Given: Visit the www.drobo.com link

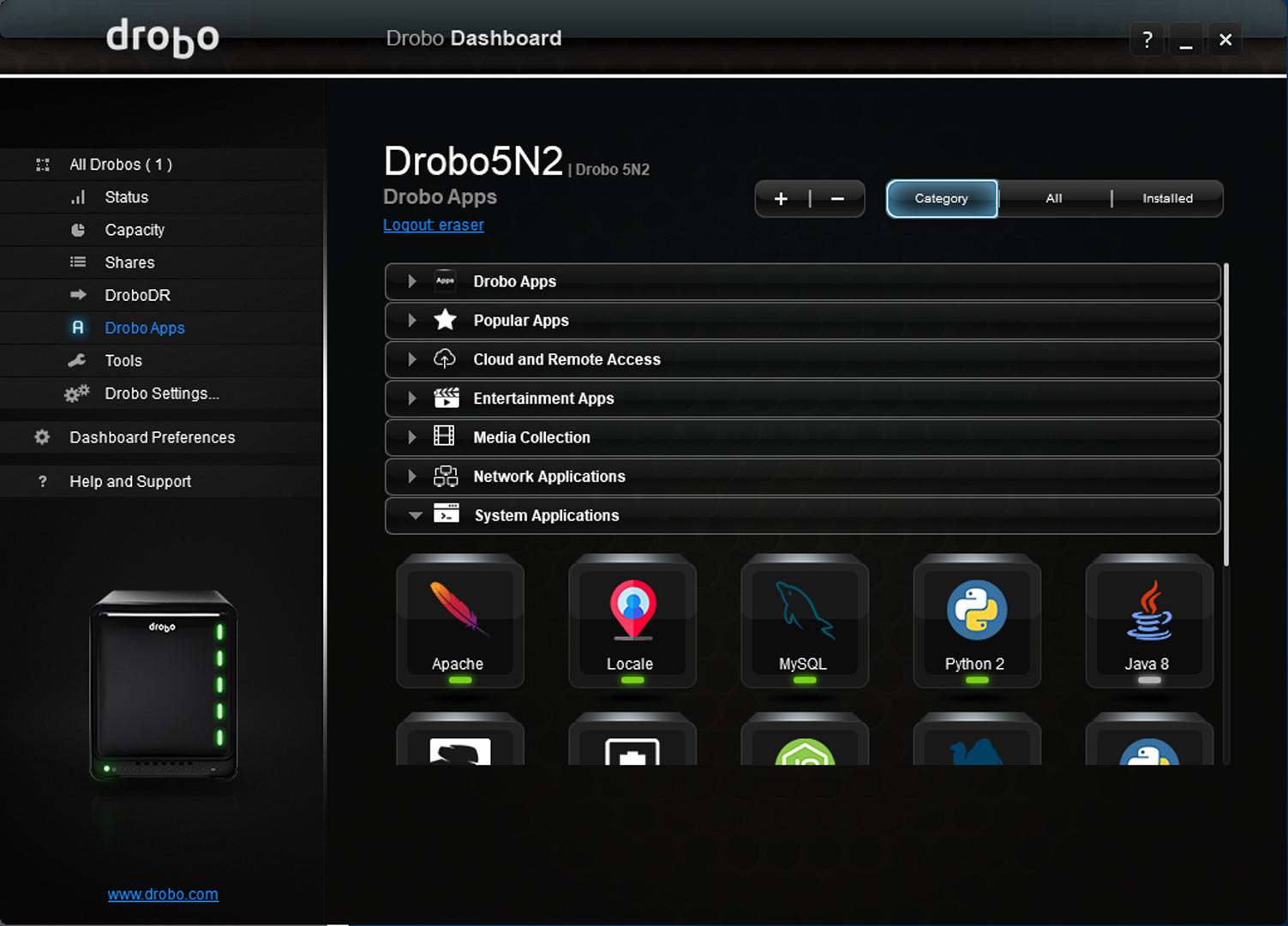Looking at the screenshot, I should (163, 894).
